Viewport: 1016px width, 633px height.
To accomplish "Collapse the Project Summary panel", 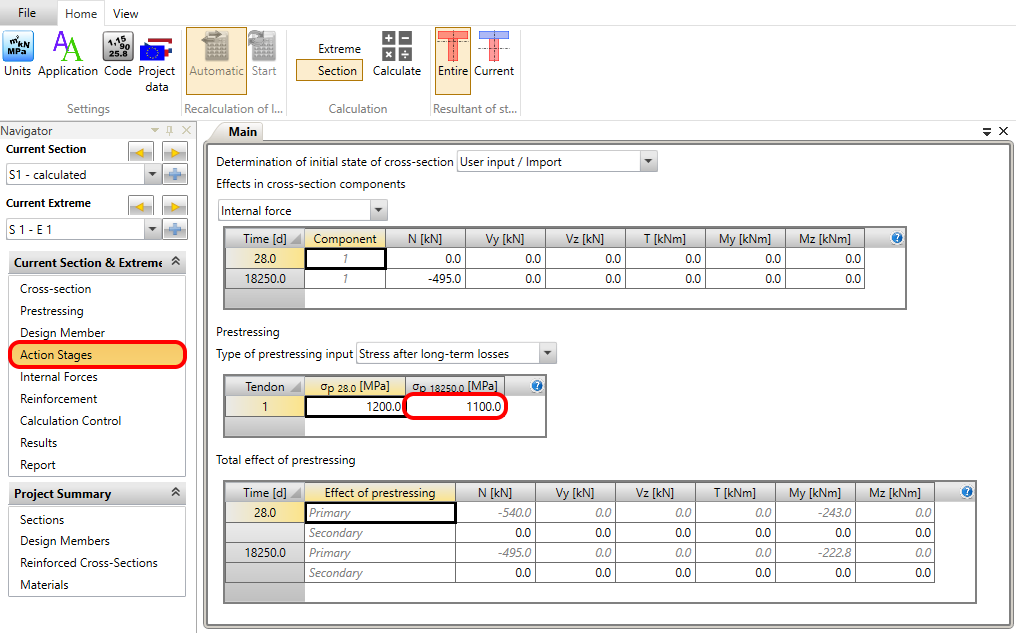I will 176,493.
